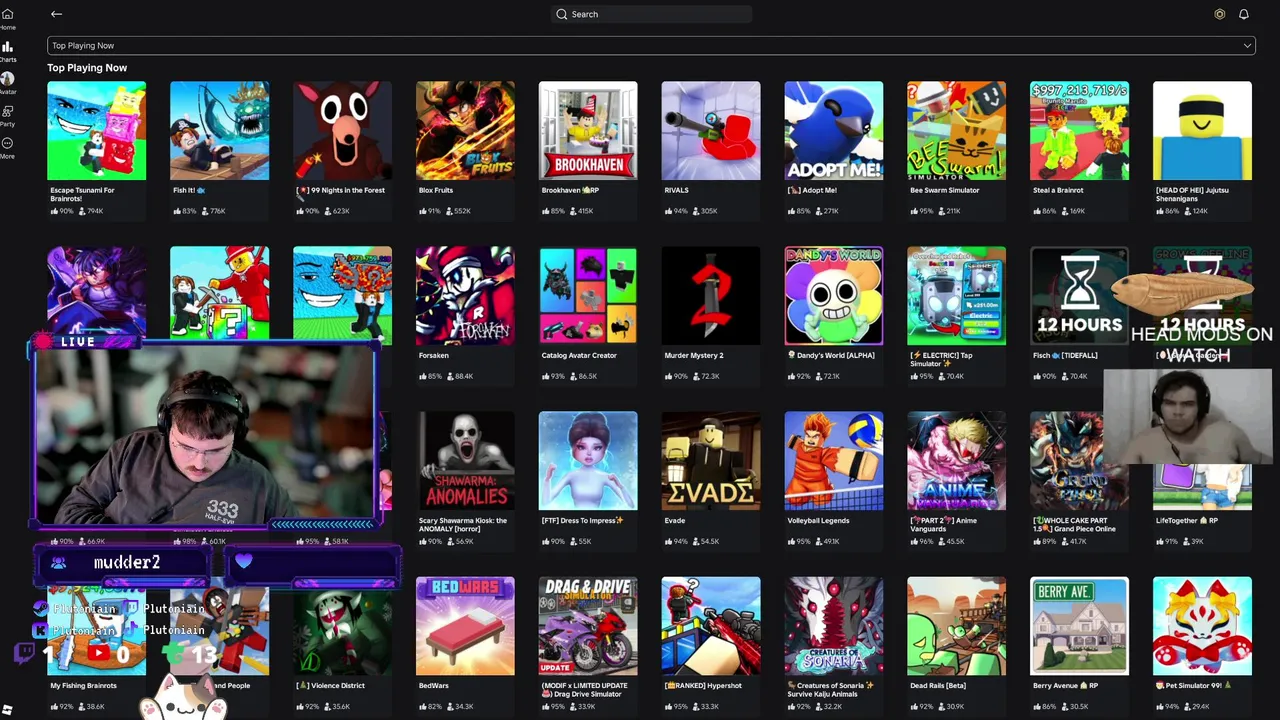Open the Evade game thumbnail
The width and height of the screenshot is (1280, 720).
click(x=711, y=461)
